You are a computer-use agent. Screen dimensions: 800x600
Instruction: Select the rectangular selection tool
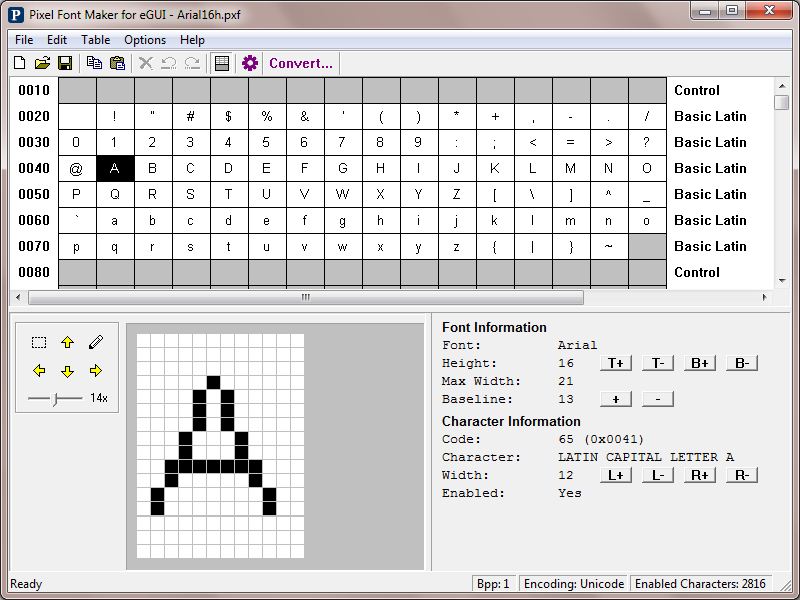click(x=40, y=342)
